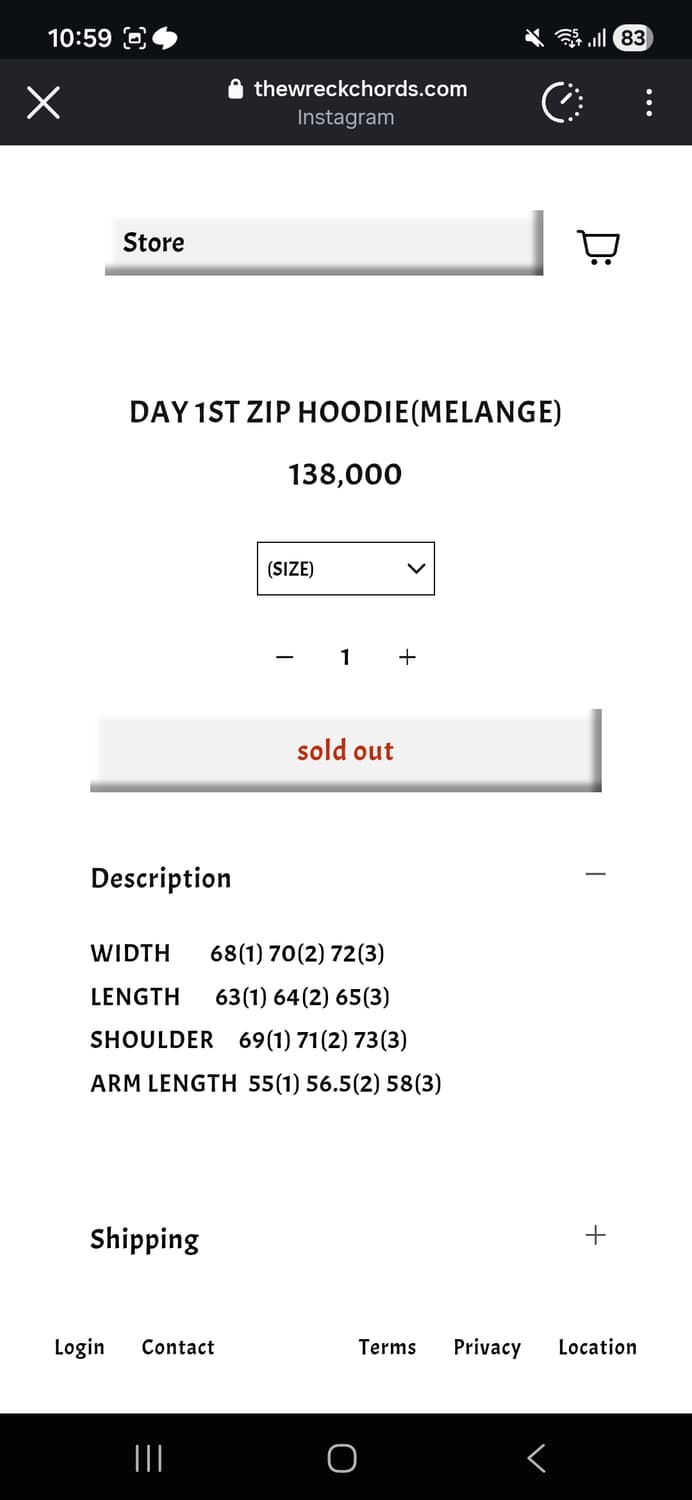This screenshot has width=692, height=1500.
Task: Tap the three-dot browser menu icon
Action: point(648,102)
